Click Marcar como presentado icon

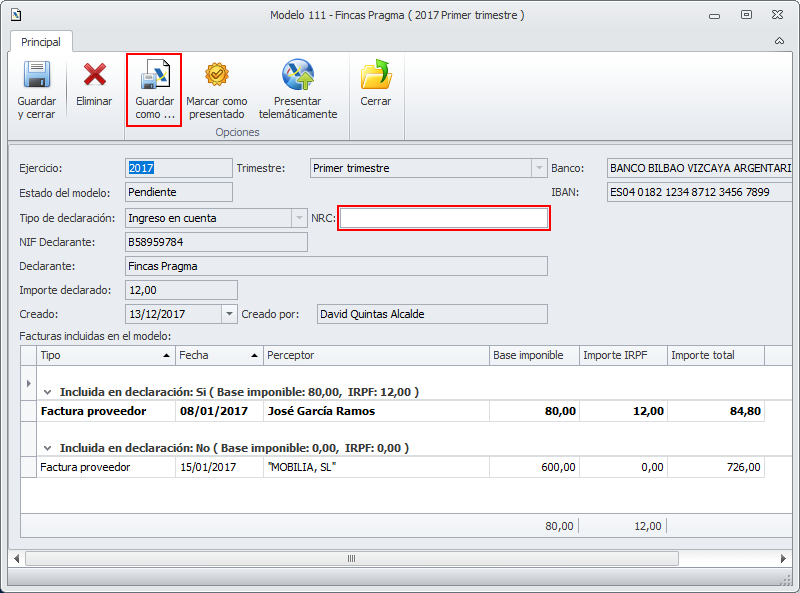[217, 76]
